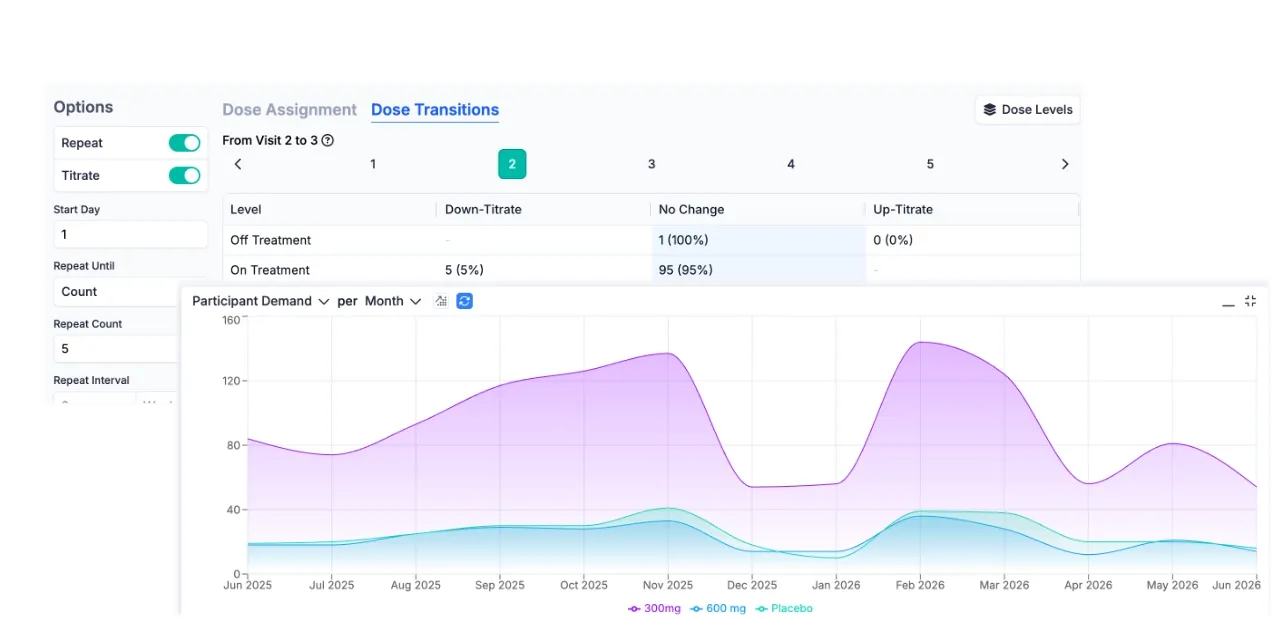
Task: Collapse the chart panel using shrink icon
Action: tap(1250, 301)
